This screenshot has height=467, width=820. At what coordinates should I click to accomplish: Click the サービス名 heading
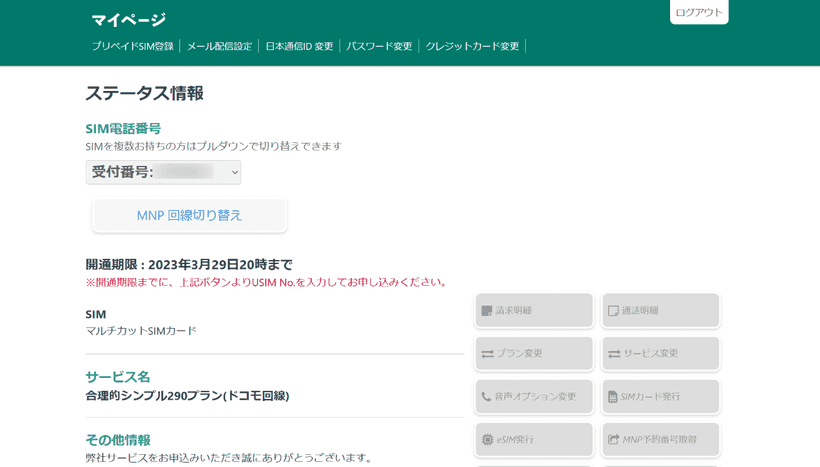118,377
